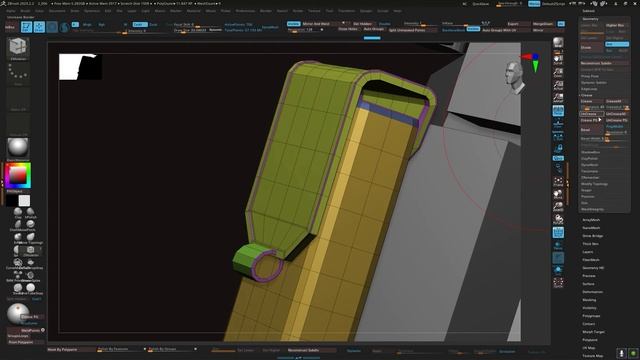Select the white secondary color swatch

coord(24,201)
